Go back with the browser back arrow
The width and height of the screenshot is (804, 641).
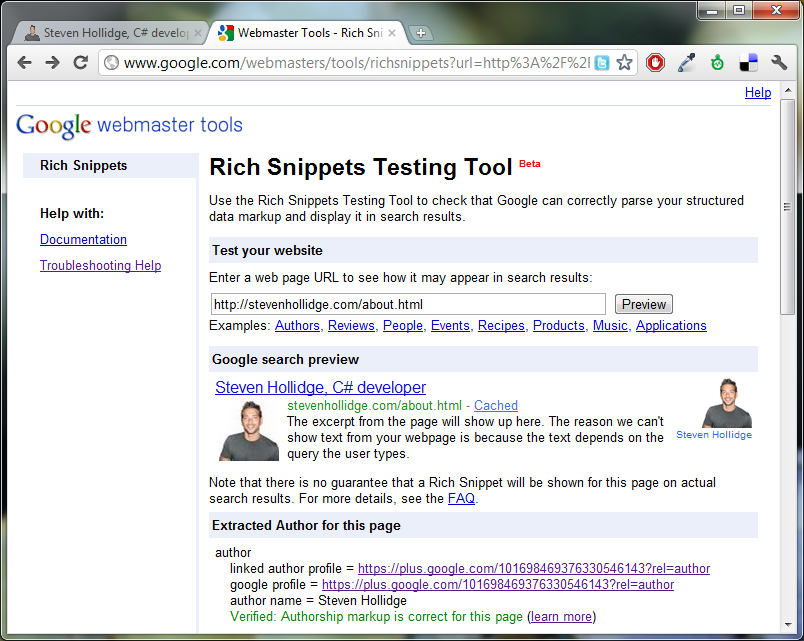[24, 63]
